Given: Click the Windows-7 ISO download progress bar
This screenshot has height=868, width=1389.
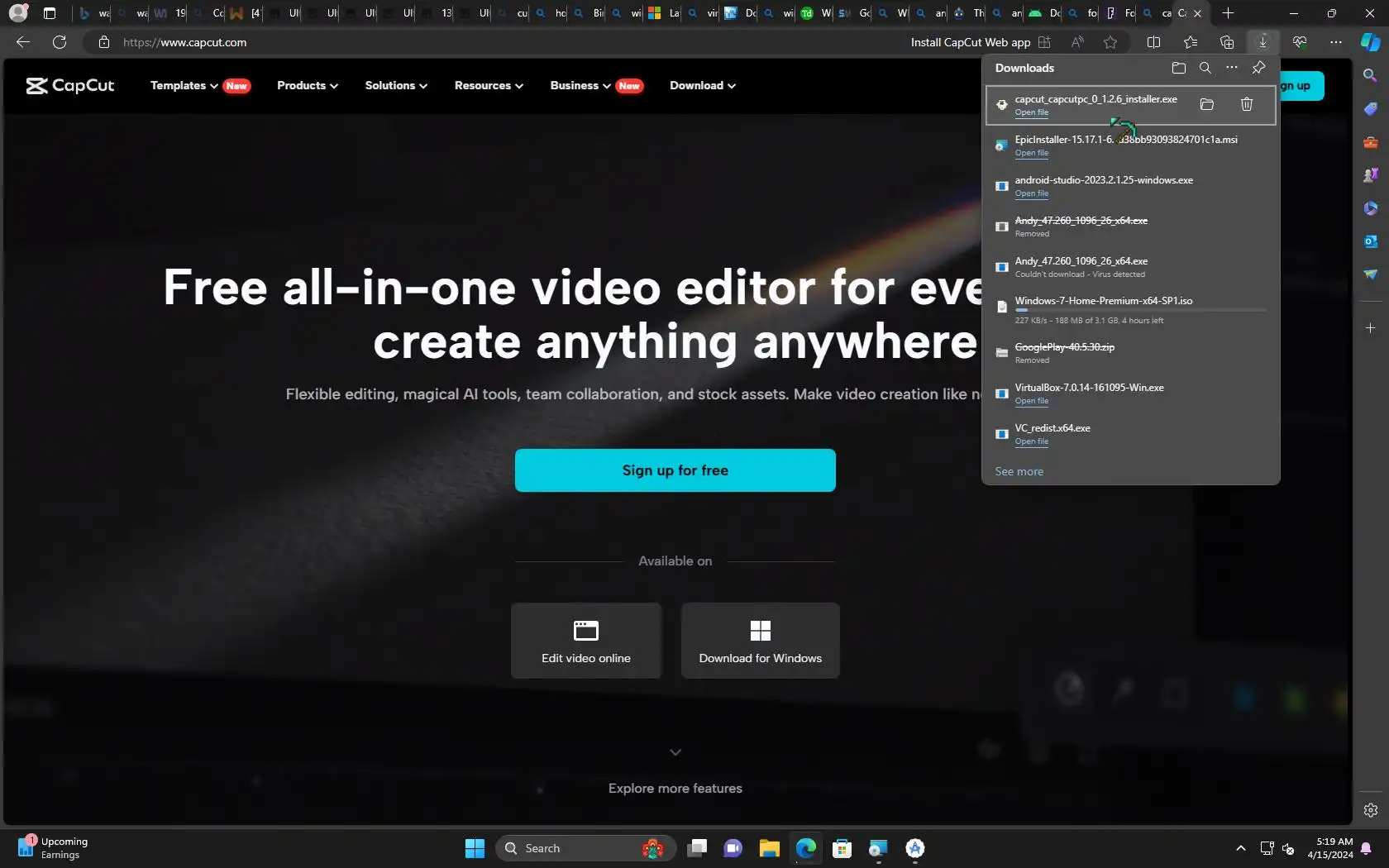Looking at the screenshot, I should click(1141, 310).
